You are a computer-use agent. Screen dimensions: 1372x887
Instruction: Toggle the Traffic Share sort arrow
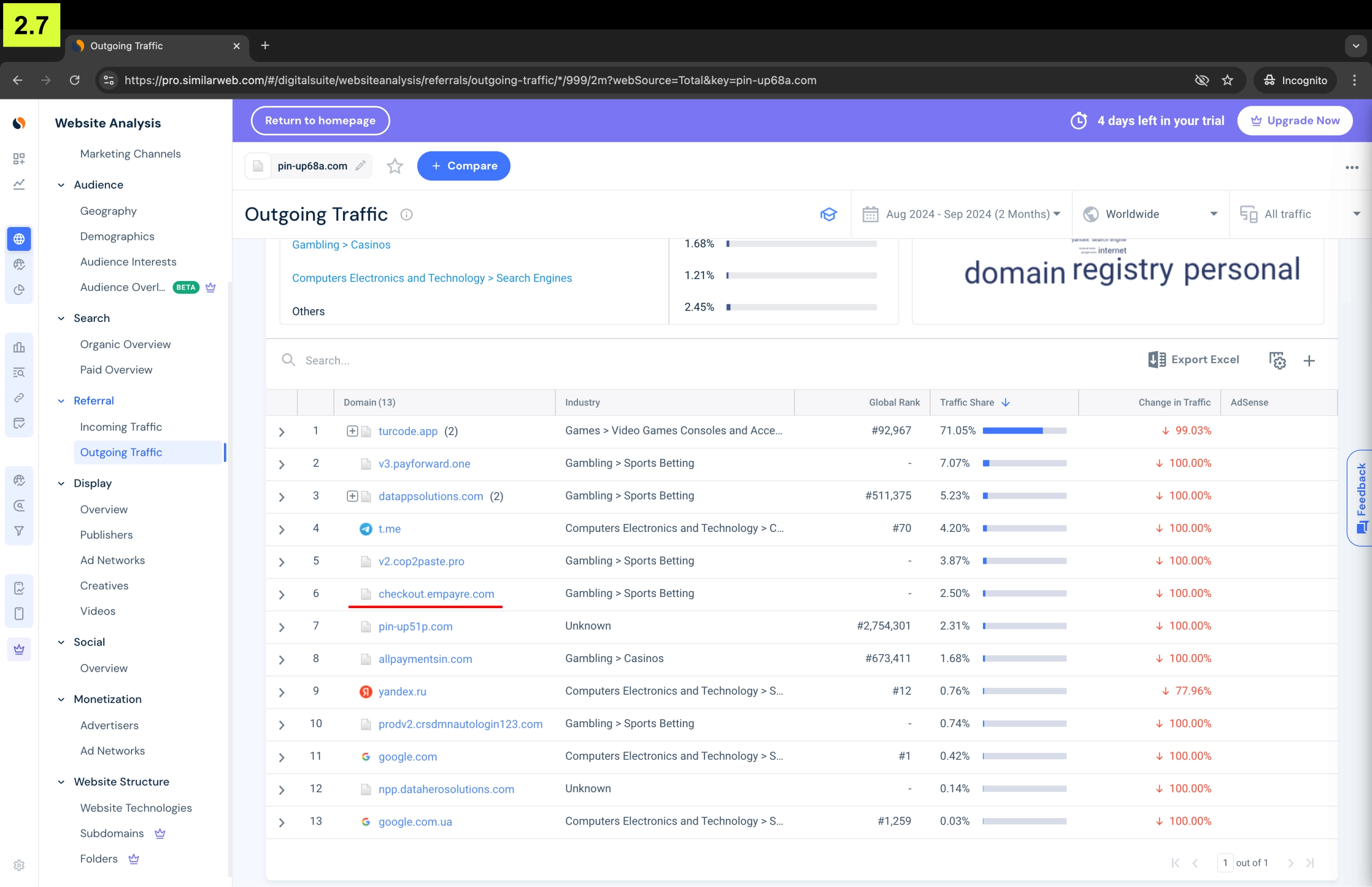click(x=1005, y=403)
